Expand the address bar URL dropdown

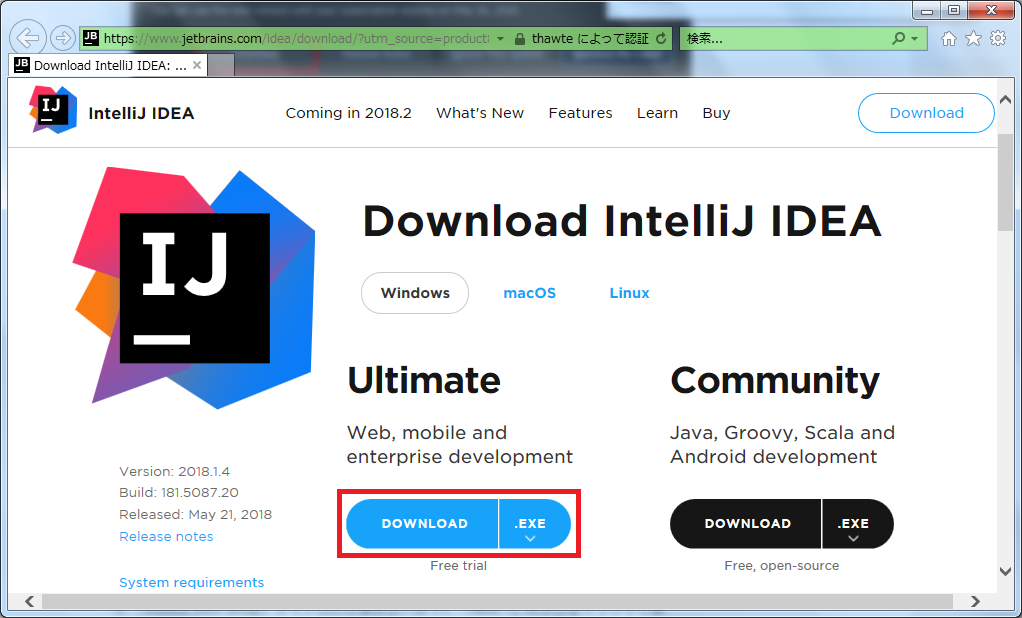click(500, 39)
